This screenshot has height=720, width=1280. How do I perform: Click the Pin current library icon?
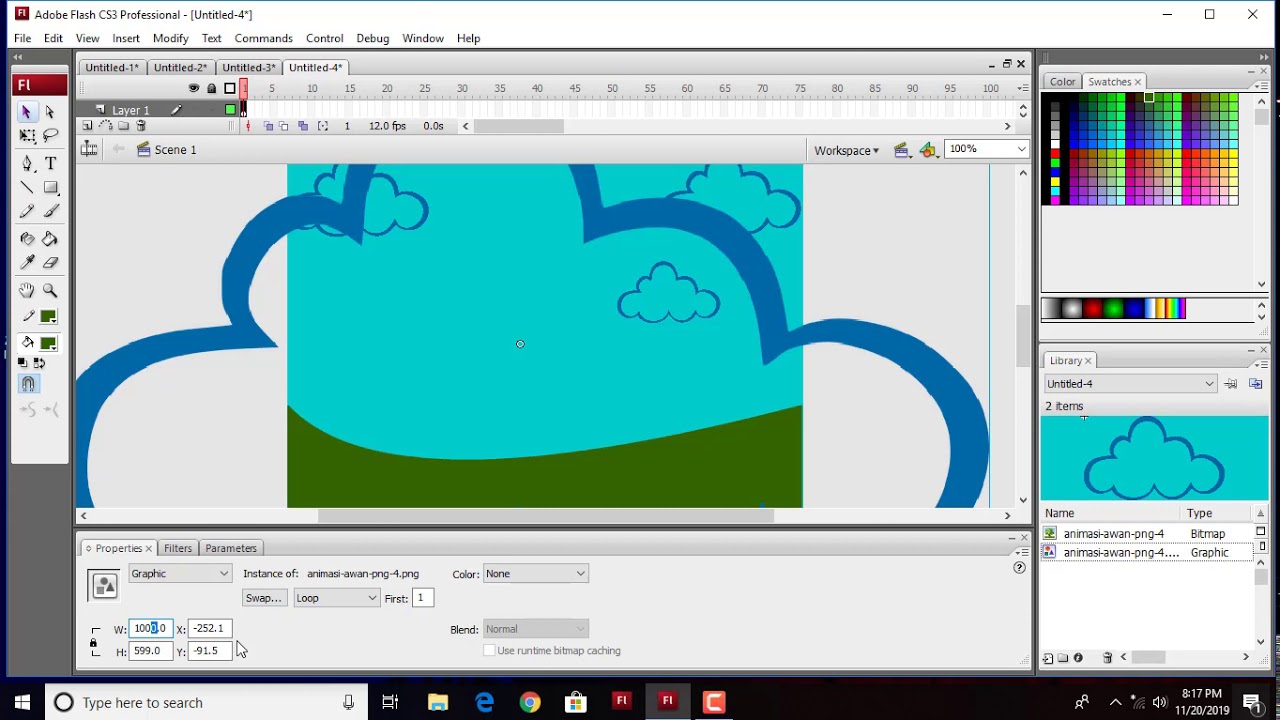pos(1231,384)
